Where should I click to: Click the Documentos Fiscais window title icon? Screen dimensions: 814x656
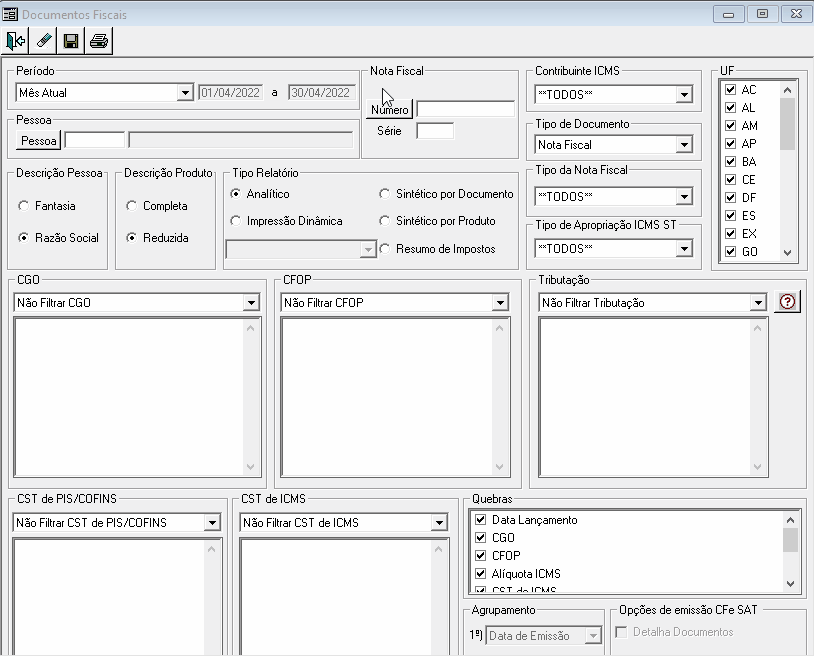[10, 14]
